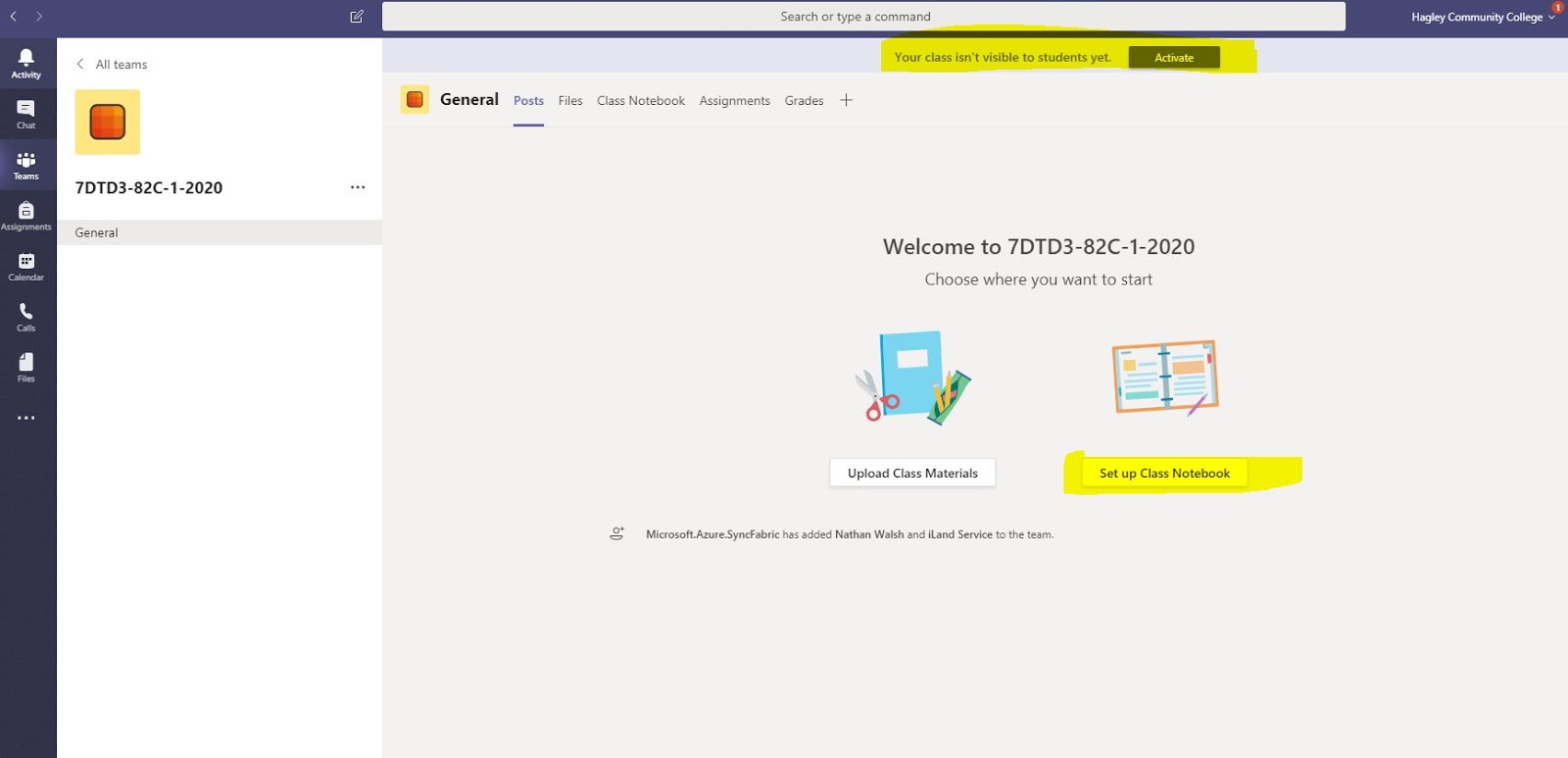Open the Activity feed

(x=26, y=64)
